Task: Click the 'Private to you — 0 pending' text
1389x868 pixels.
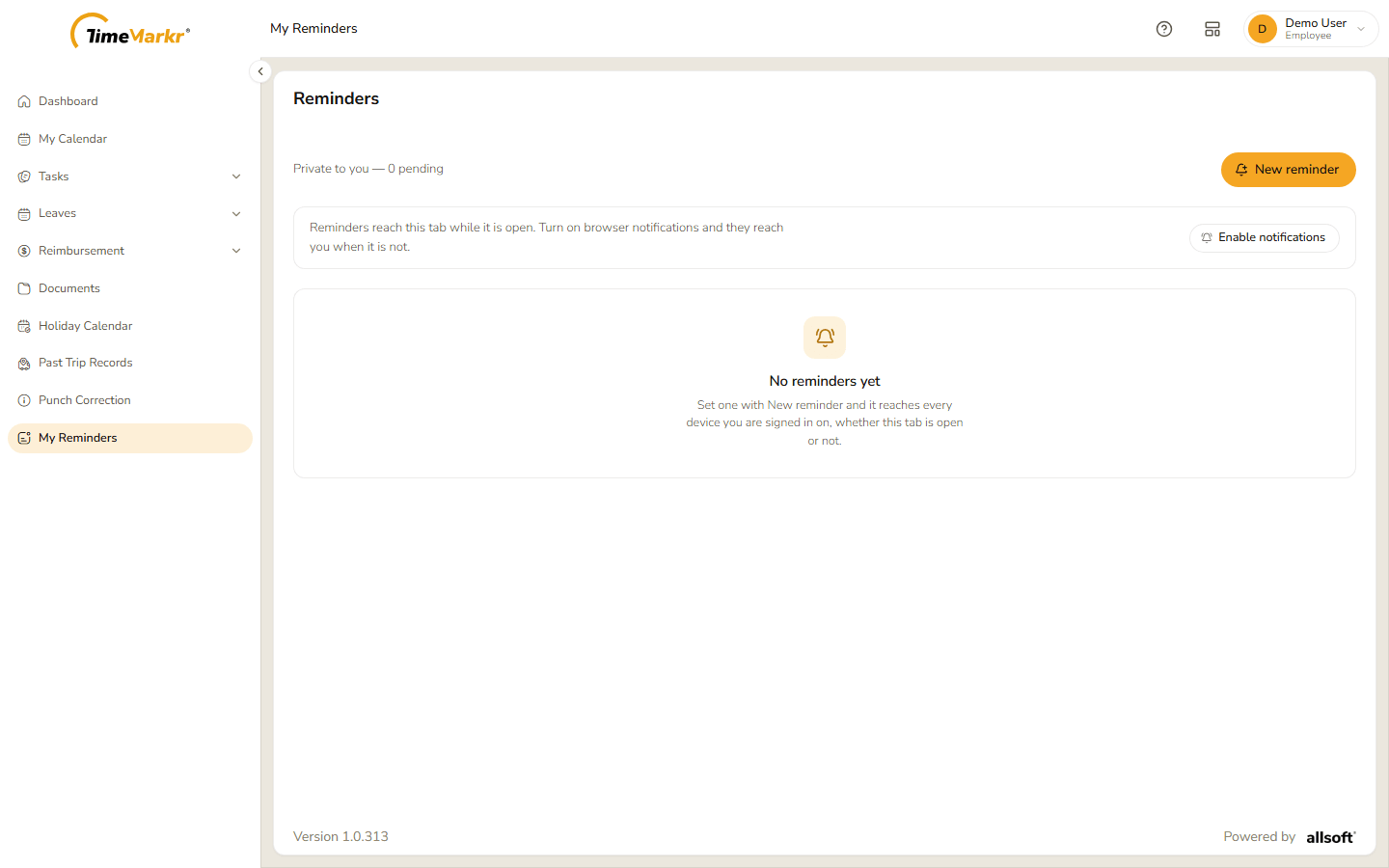Action: [368, 169]
